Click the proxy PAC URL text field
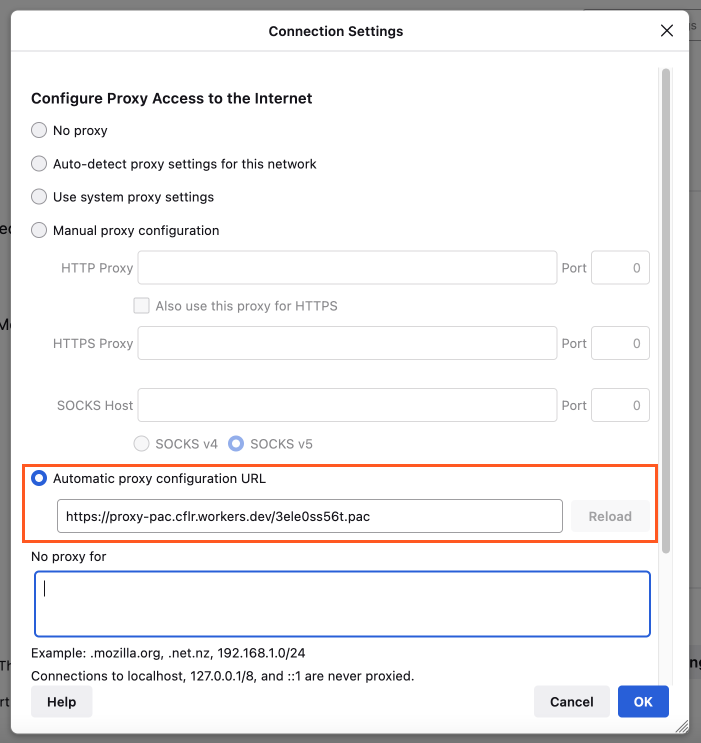The height and width of the screenshot is (743, 701). [309, 517]
